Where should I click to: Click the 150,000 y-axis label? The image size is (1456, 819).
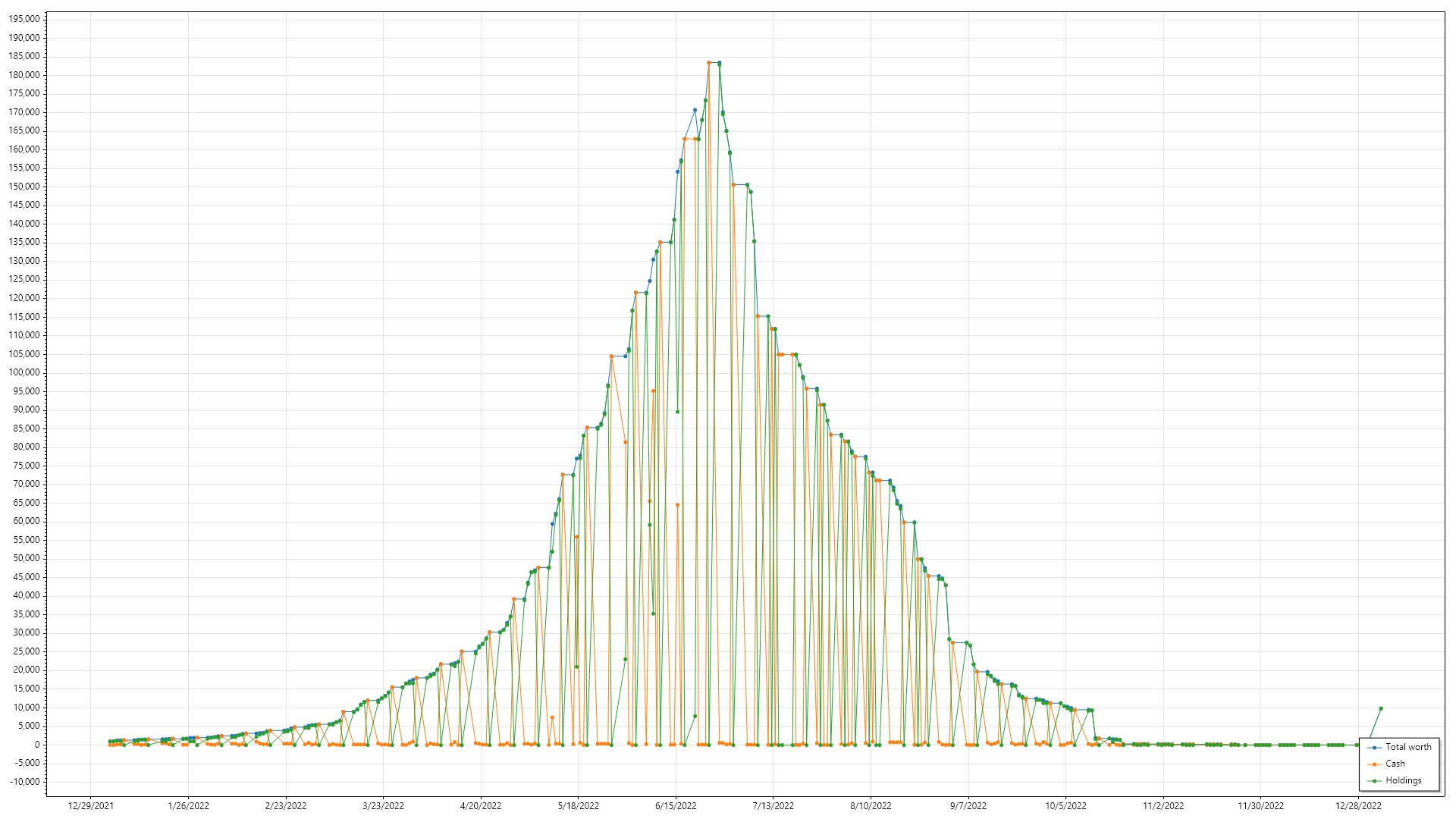click(x=24, y=187)
